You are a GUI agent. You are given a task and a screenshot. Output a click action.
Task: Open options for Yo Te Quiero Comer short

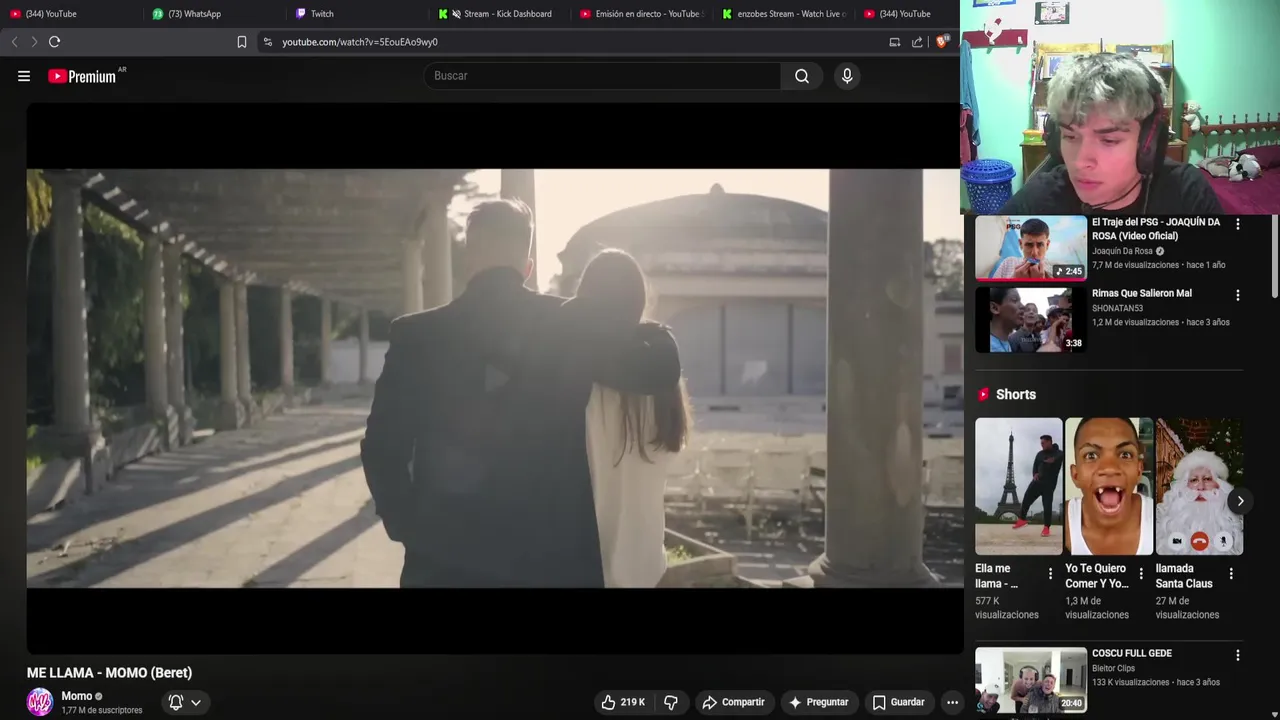point(1141,573)
